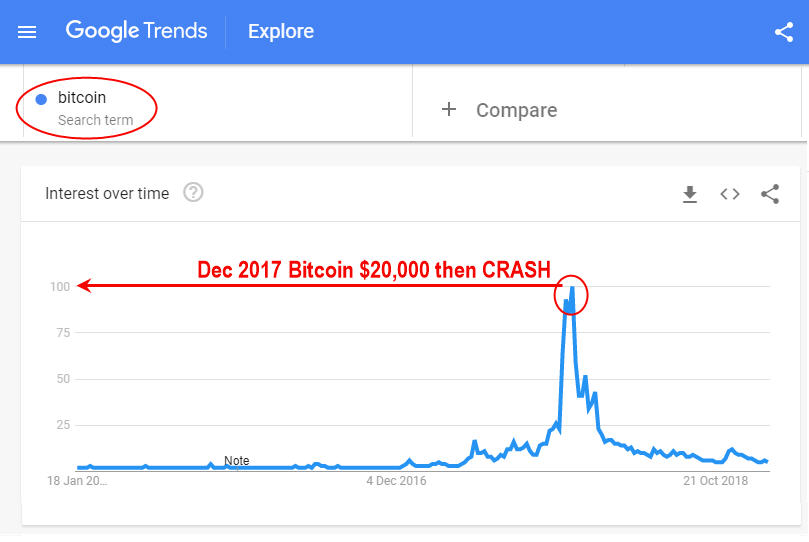Share the page using the header share icon
The width and height of the screenshot is (809, 542).
coord(784,32)
